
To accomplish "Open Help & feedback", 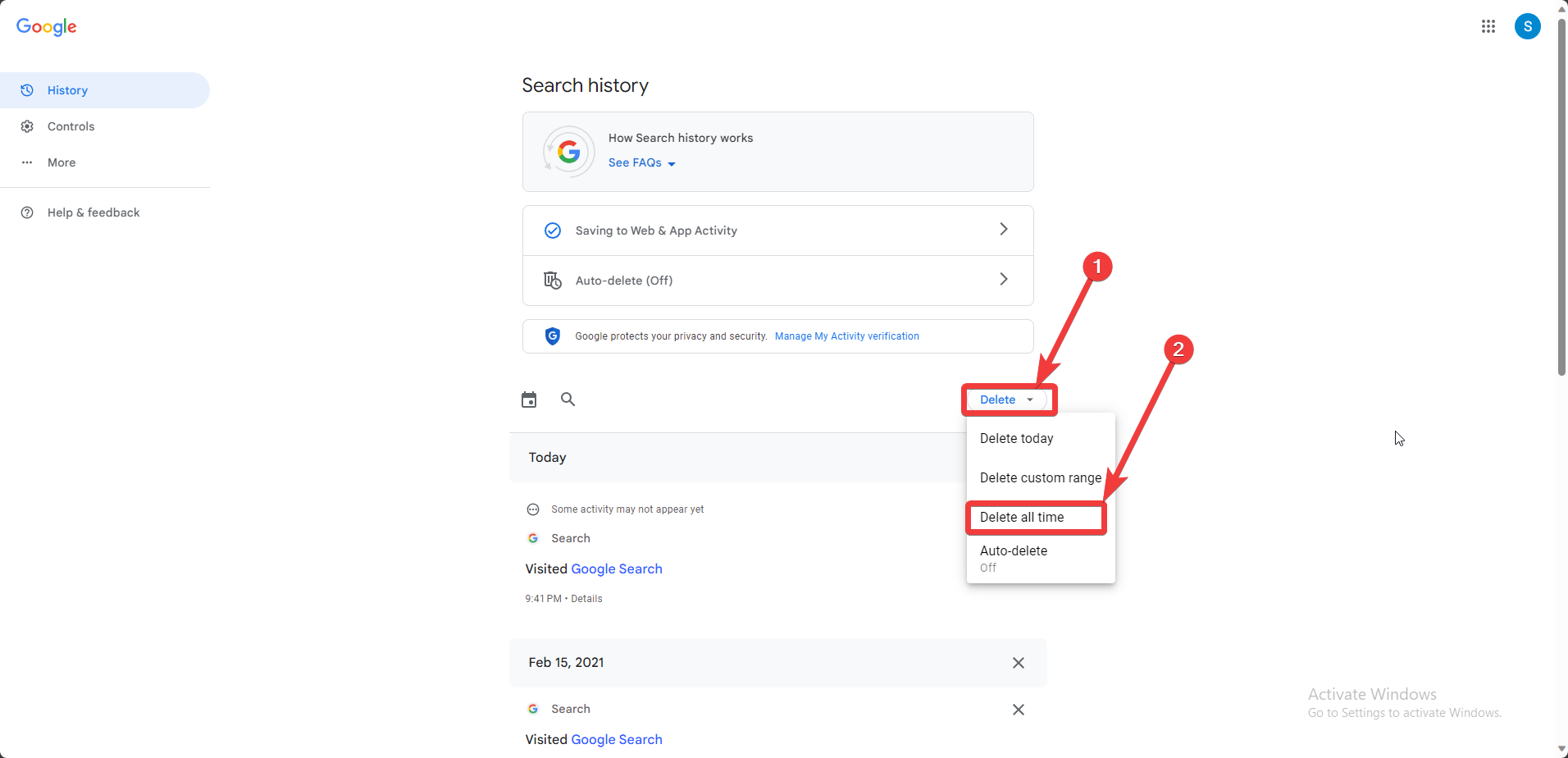I will coord(105,212).
